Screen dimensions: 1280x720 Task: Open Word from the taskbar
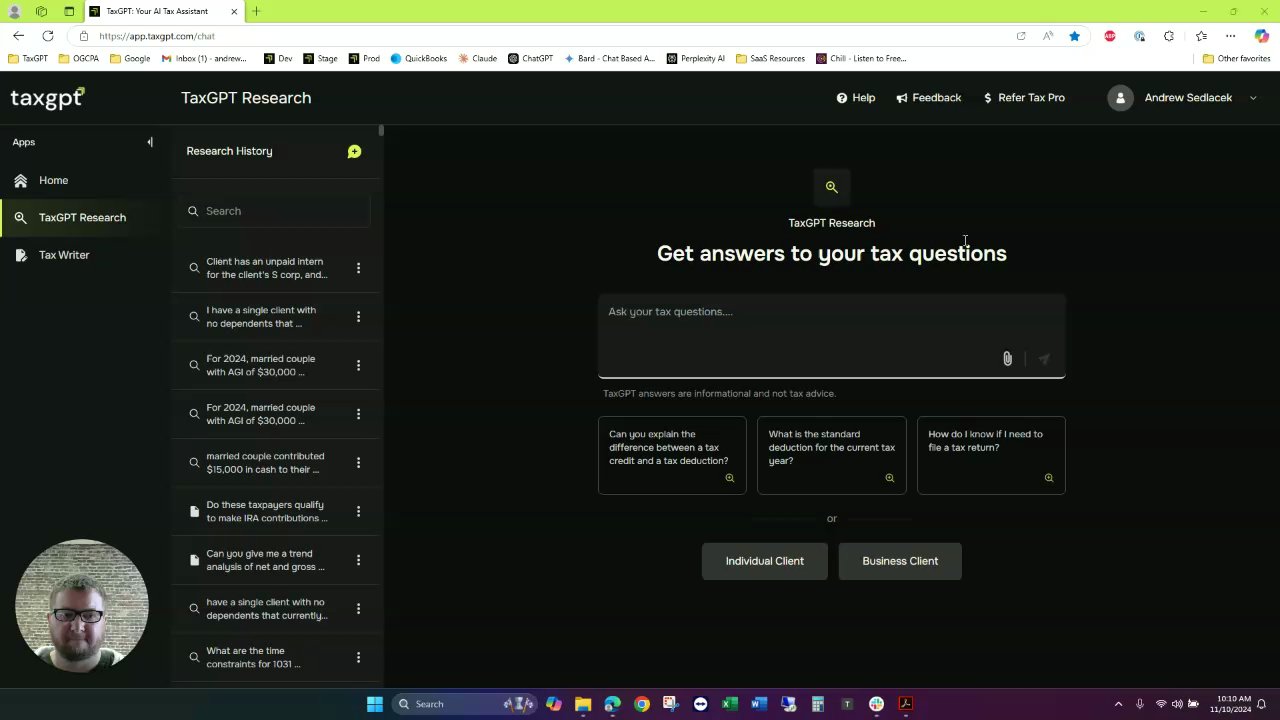[759, 704]
